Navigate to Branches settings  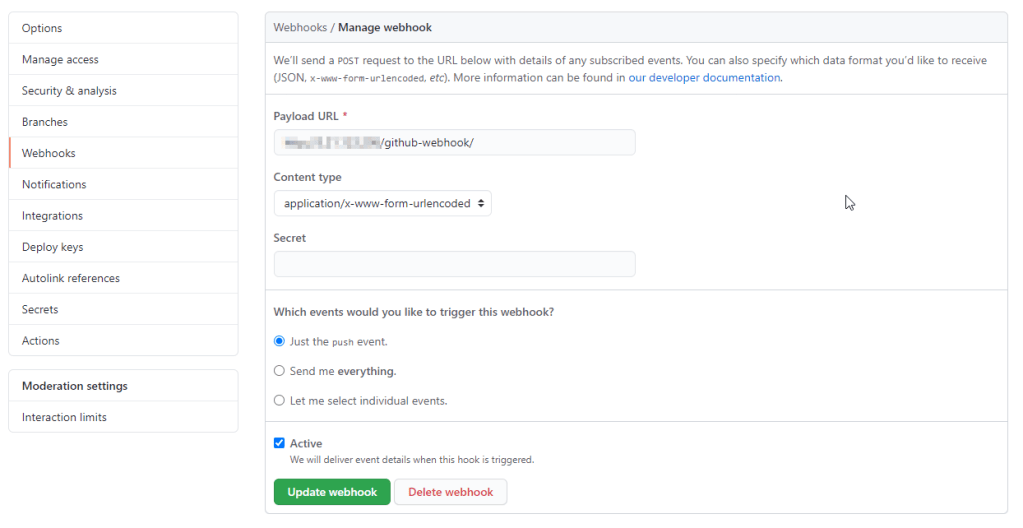click(x=45, y=122)
